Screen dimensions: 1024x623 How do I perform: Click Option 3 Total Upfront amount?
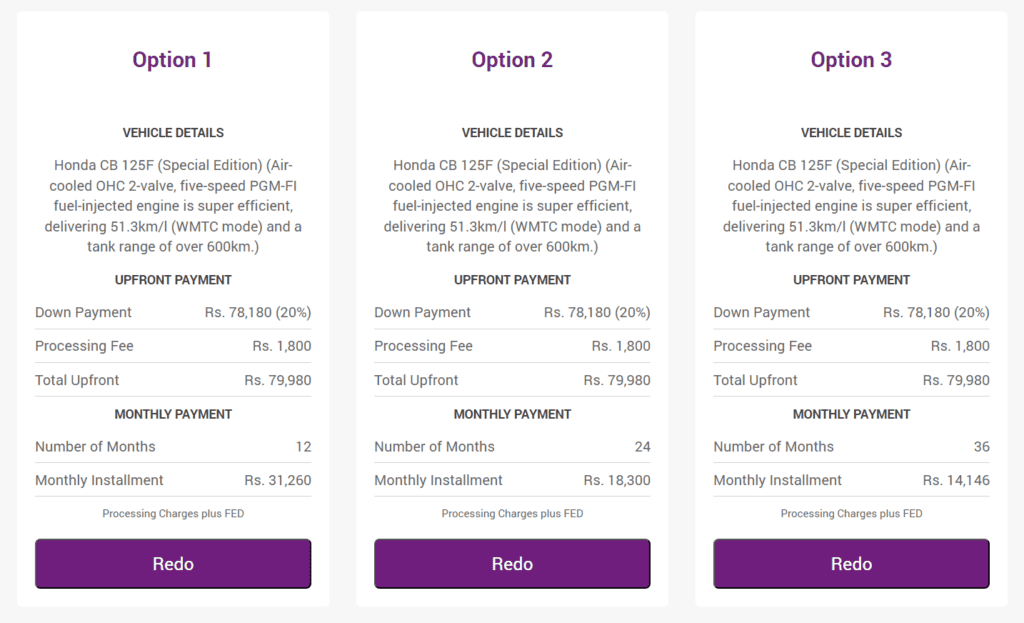[x=956, y=380]
